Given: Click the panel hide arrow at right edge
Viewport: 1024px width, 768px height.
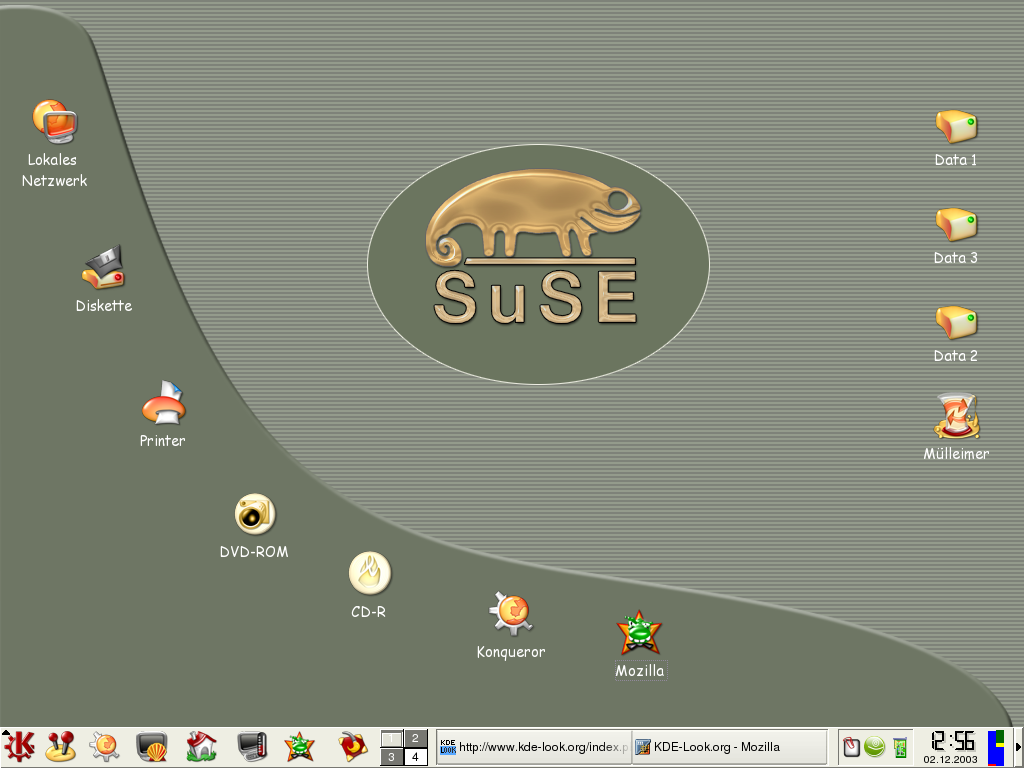Looking at the screenshot, I should click(x=1017, y=747).
